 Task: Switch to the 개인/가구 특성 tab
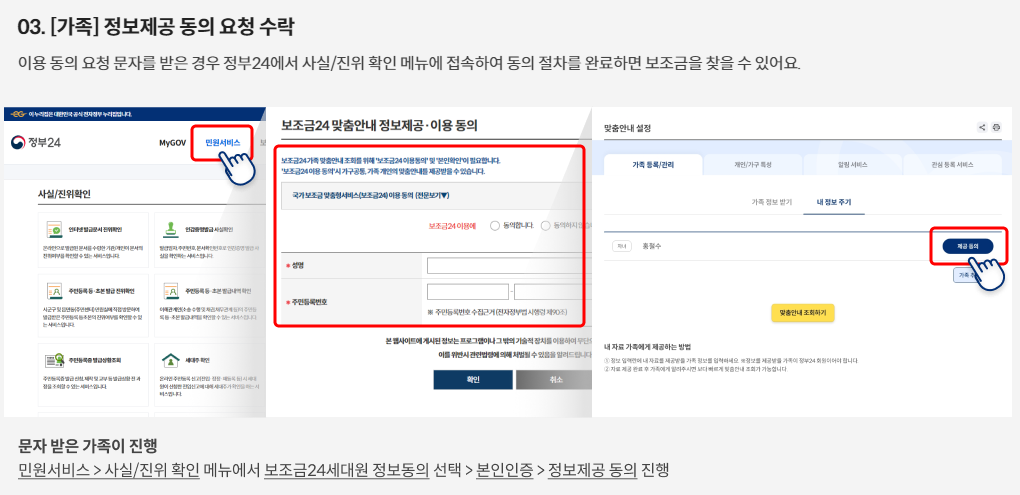pyautogui.click(x=753, y=165)
